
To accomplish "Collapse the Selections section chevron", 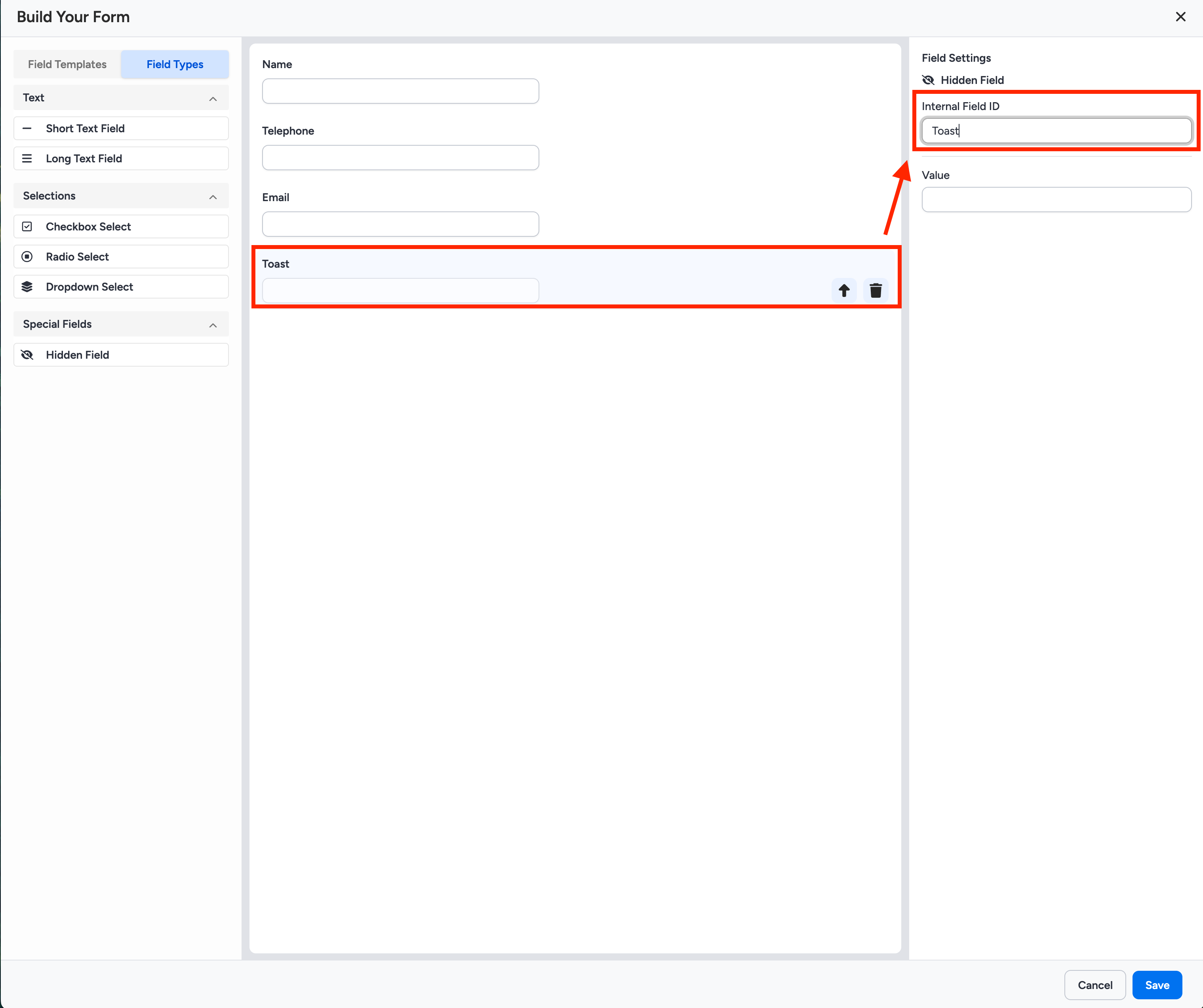I will point(213,196).
